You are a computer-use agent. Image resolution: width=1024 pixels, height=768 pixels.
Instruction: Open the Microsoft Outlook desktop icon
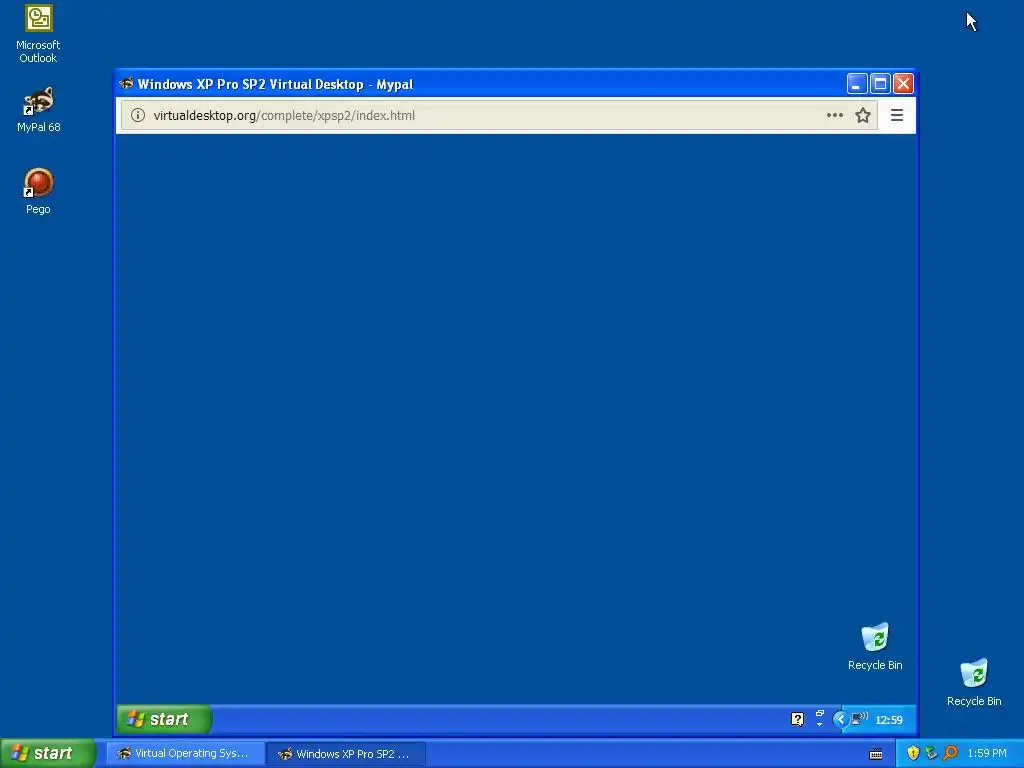tap(38, 34)
